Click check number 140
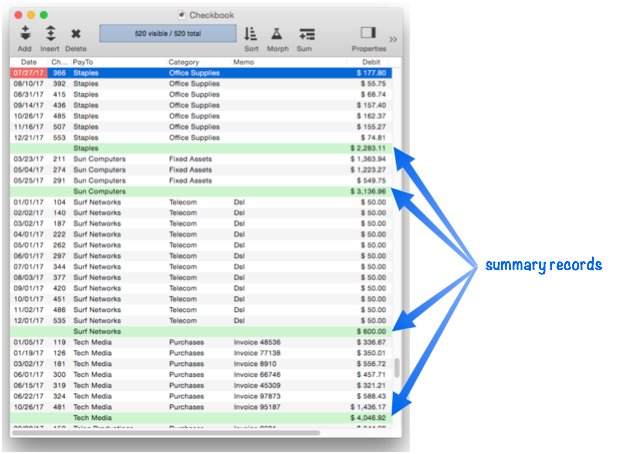Screen dimensions: 622x454 click(x=60, y=213)
